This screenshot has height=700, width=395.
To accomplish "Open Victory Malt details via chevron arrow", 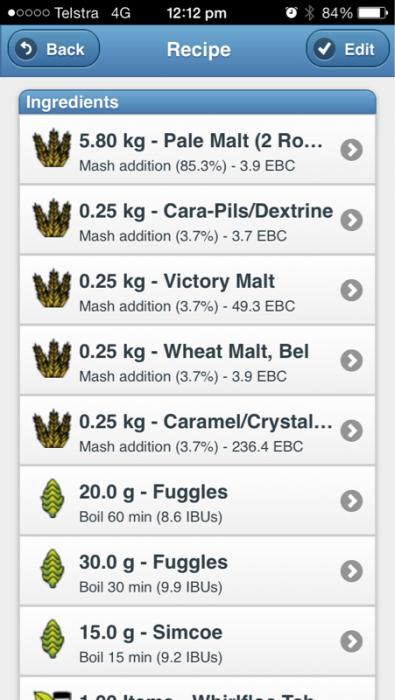I will pos(352,290).
